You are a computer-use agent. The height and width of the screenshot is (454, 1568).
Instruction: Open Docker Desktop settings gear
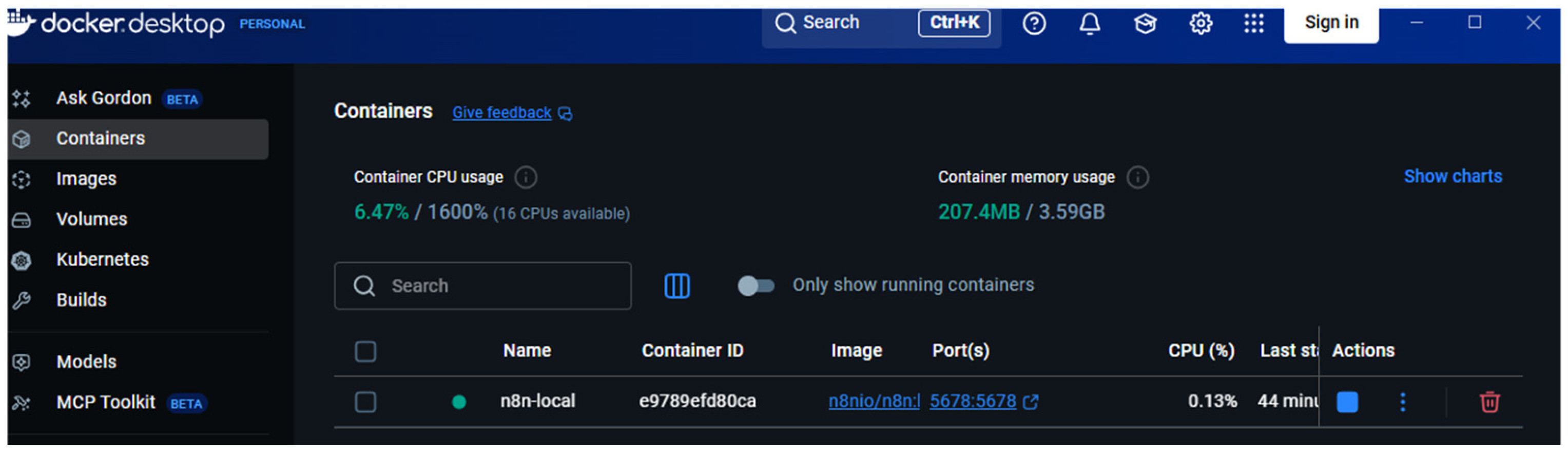coord(1201,24)
